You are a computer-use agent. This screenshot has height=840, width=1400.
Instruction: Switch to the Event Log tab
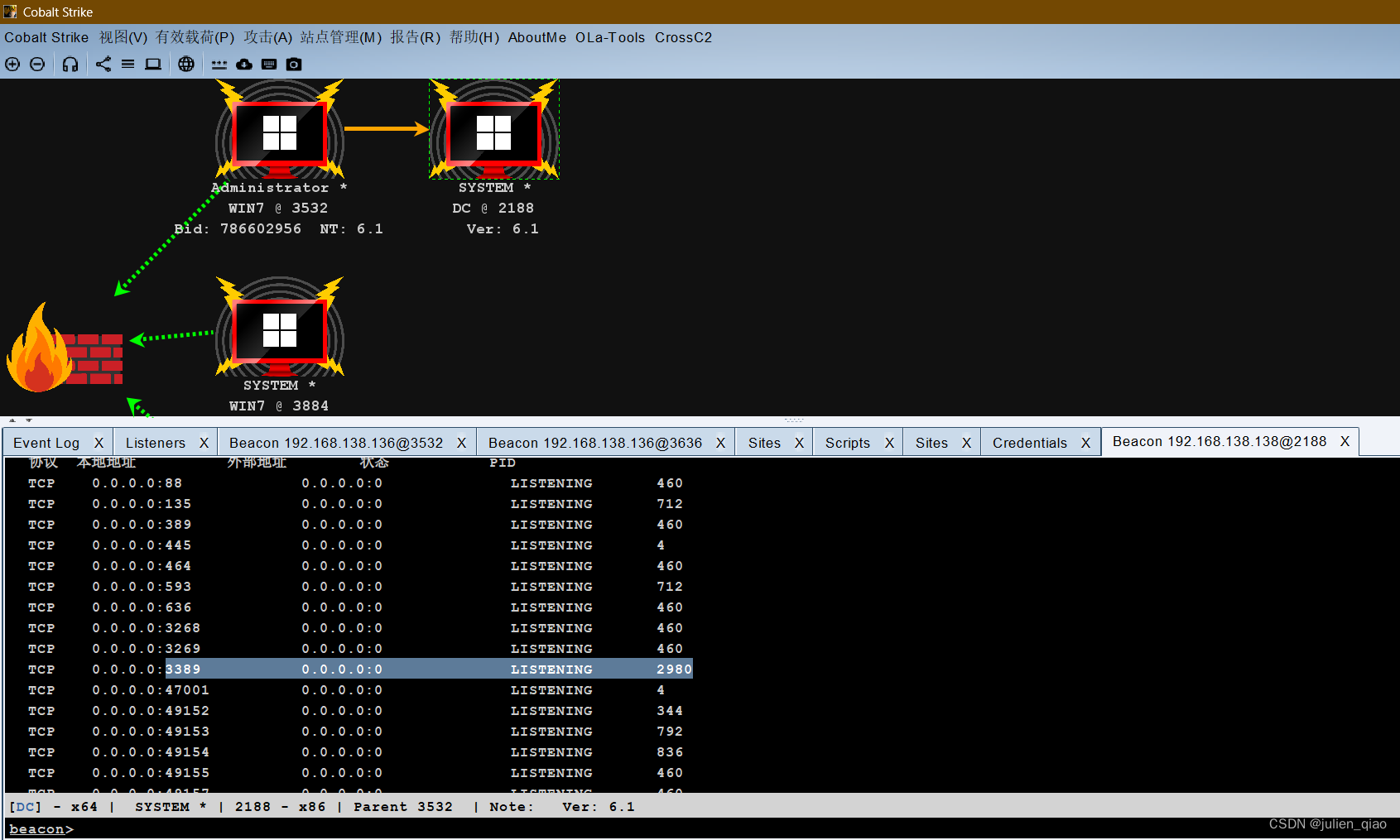click(x=46, y=443)
